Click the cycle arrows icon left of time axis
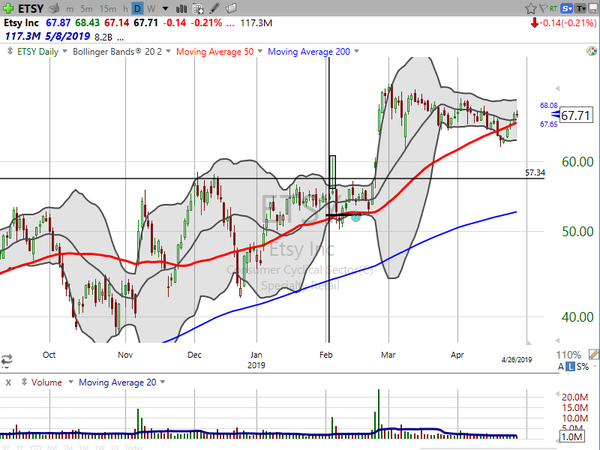This screenshot has width=600, height=450. pyautogui.click(x=6, y=359)
